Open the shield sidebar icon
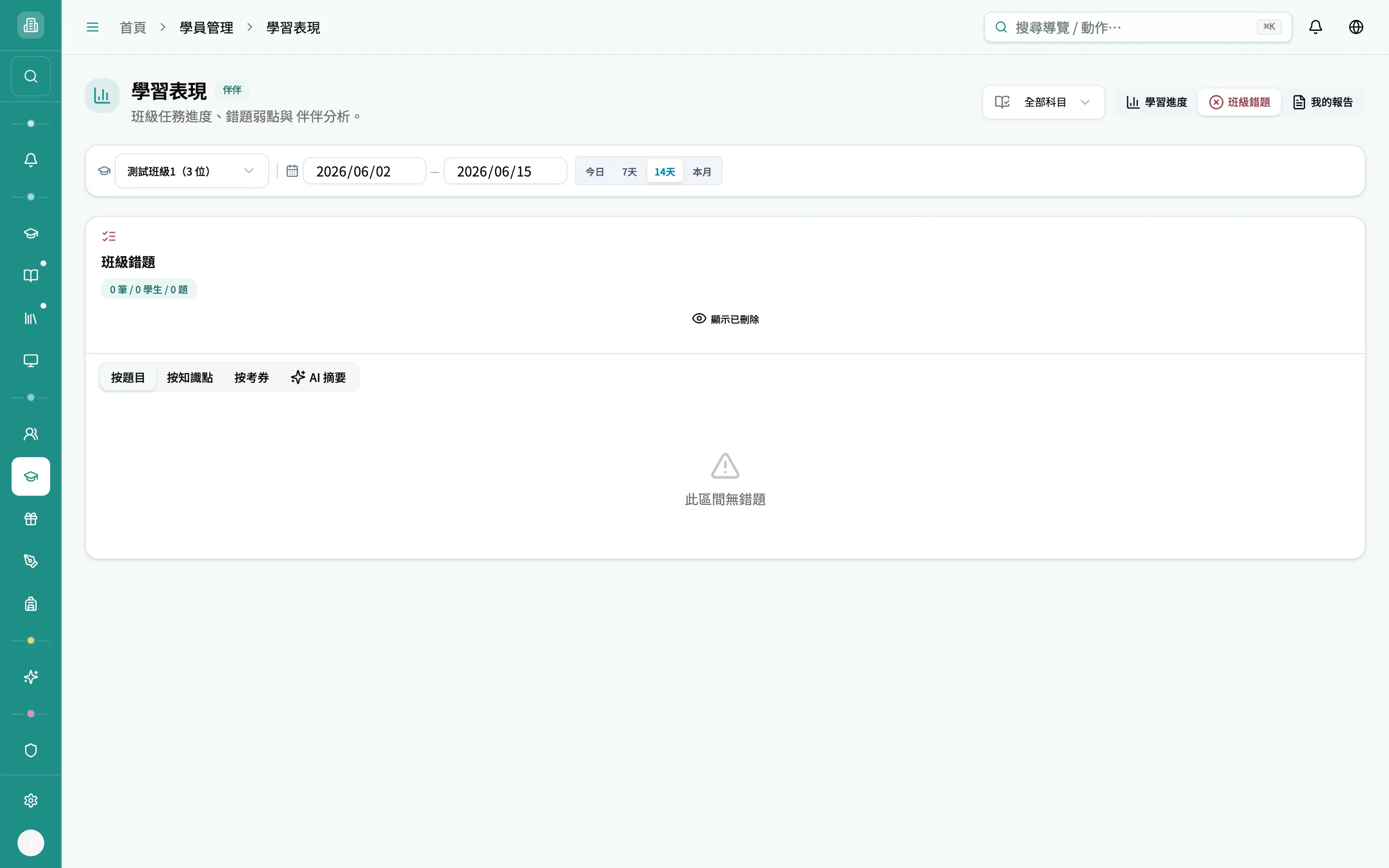The height and width of the screenshot is (868, 1389). [x=30, y=751]
